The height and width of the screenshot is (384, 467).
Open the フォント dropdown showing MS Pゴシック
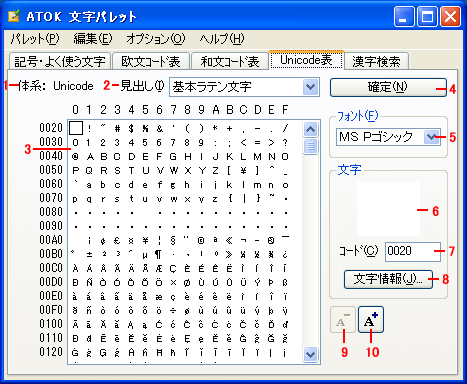coord(432,137)
